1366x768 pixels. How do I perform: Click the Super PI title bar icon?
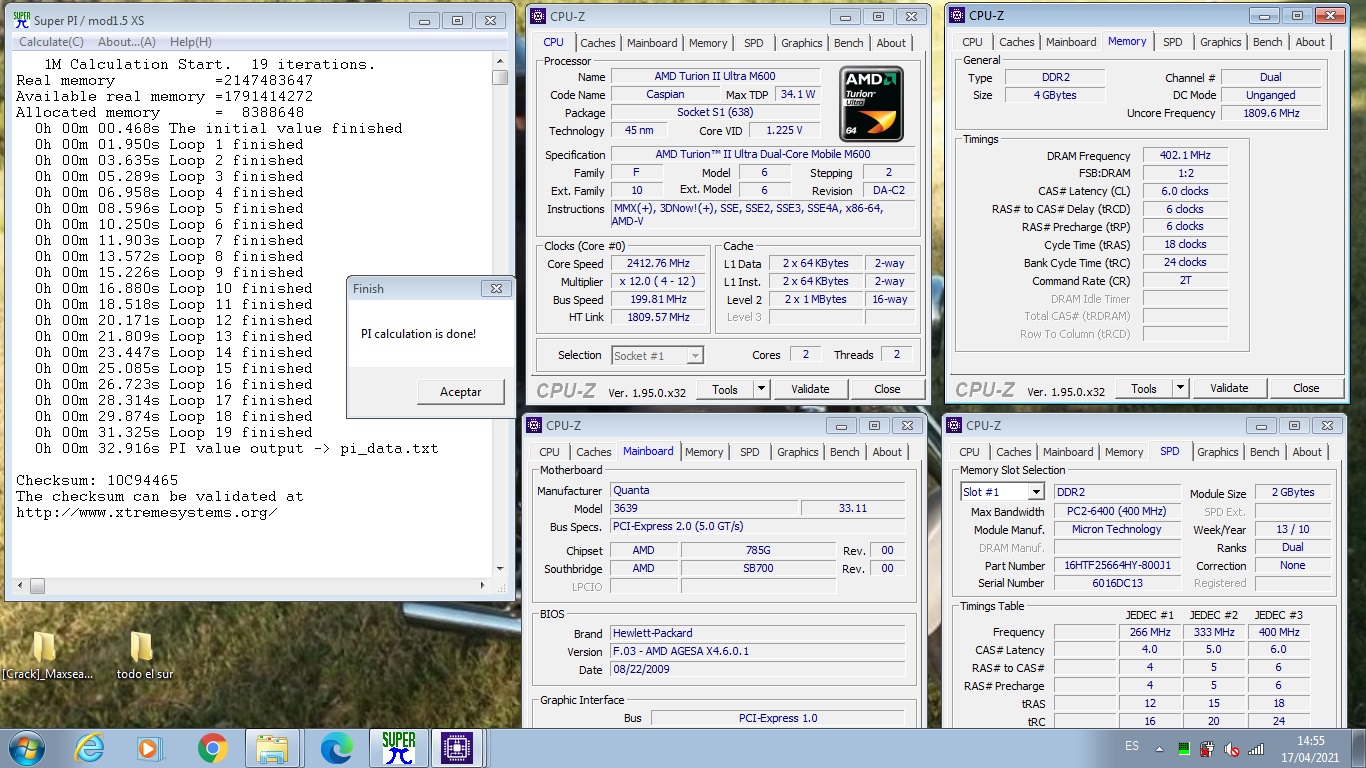pyautogui.click(x=21, y=20)
